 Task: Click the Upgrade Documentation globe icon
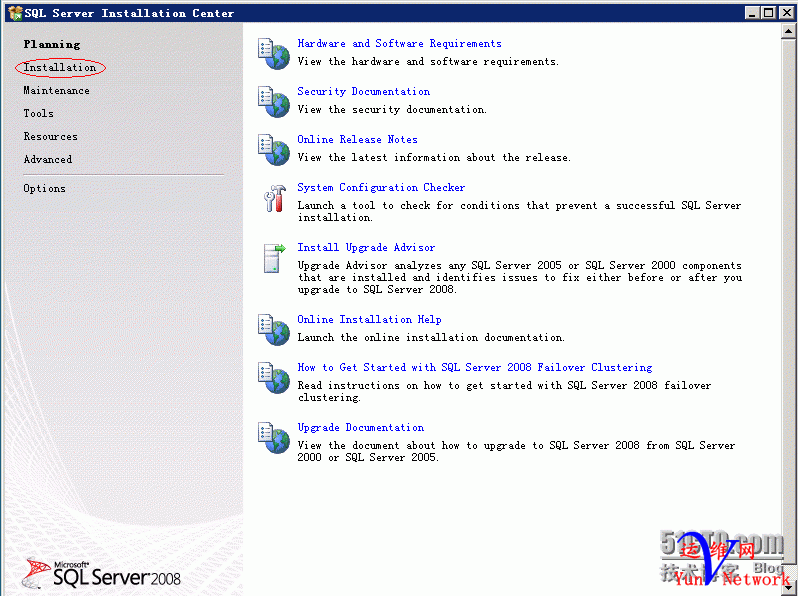(274, 437)
